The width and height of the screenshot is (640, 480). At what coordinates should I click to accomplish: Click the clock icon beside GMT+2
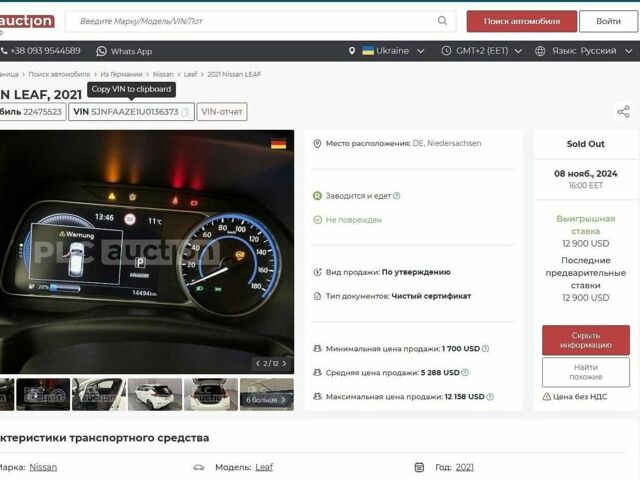click(446, 51)
